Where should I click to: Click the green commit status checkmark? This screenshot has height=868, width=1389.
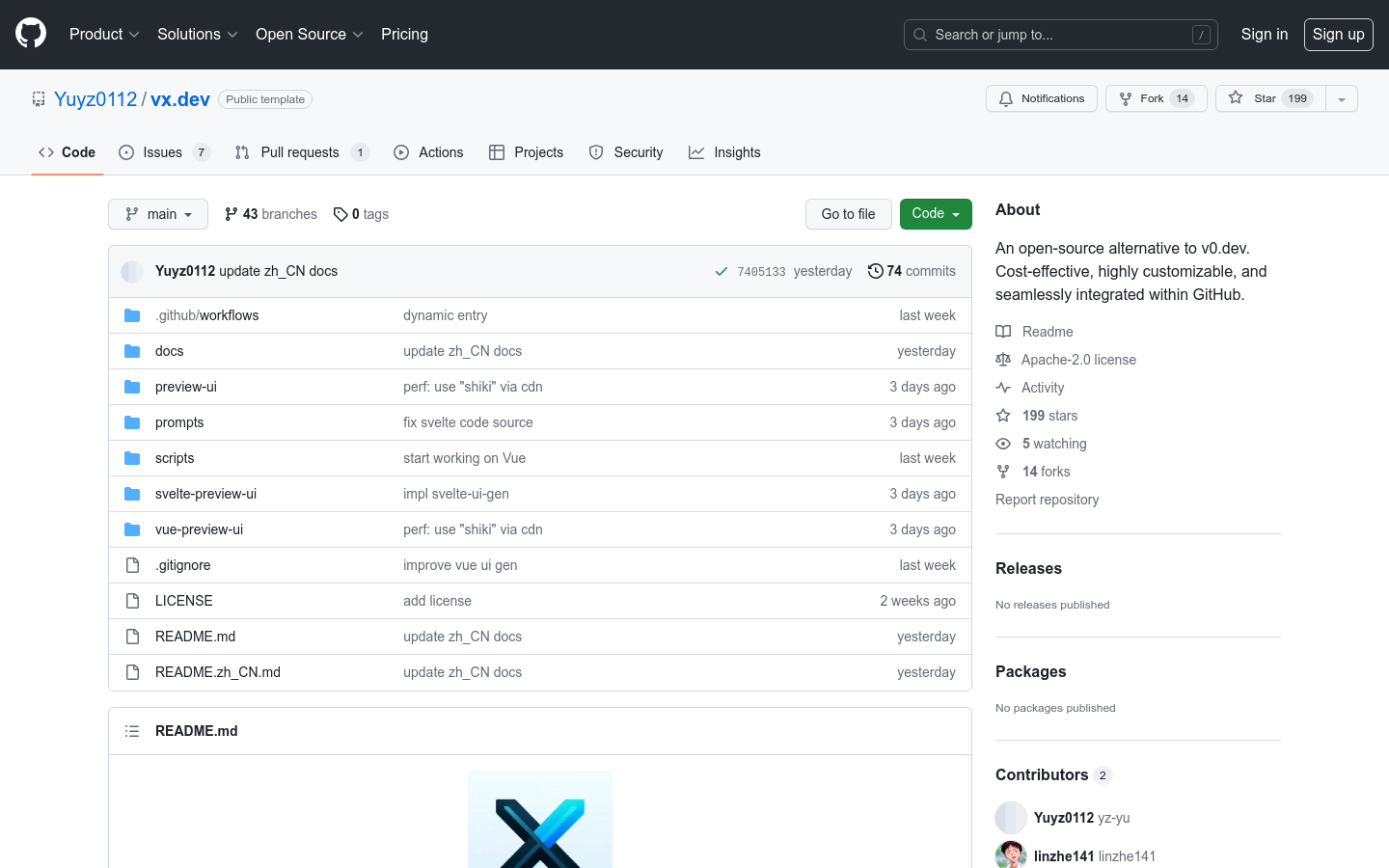721,272
